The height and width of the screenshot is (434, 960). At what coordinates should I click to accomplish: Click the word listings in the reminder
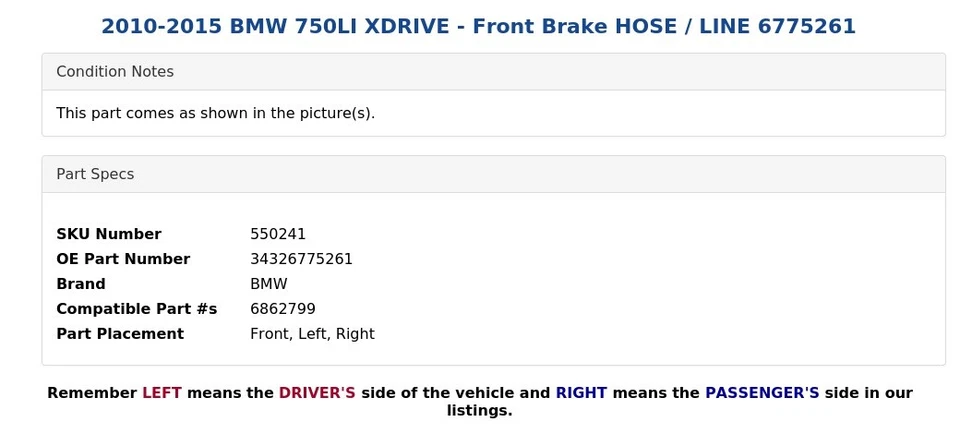[x=478, y=411]
